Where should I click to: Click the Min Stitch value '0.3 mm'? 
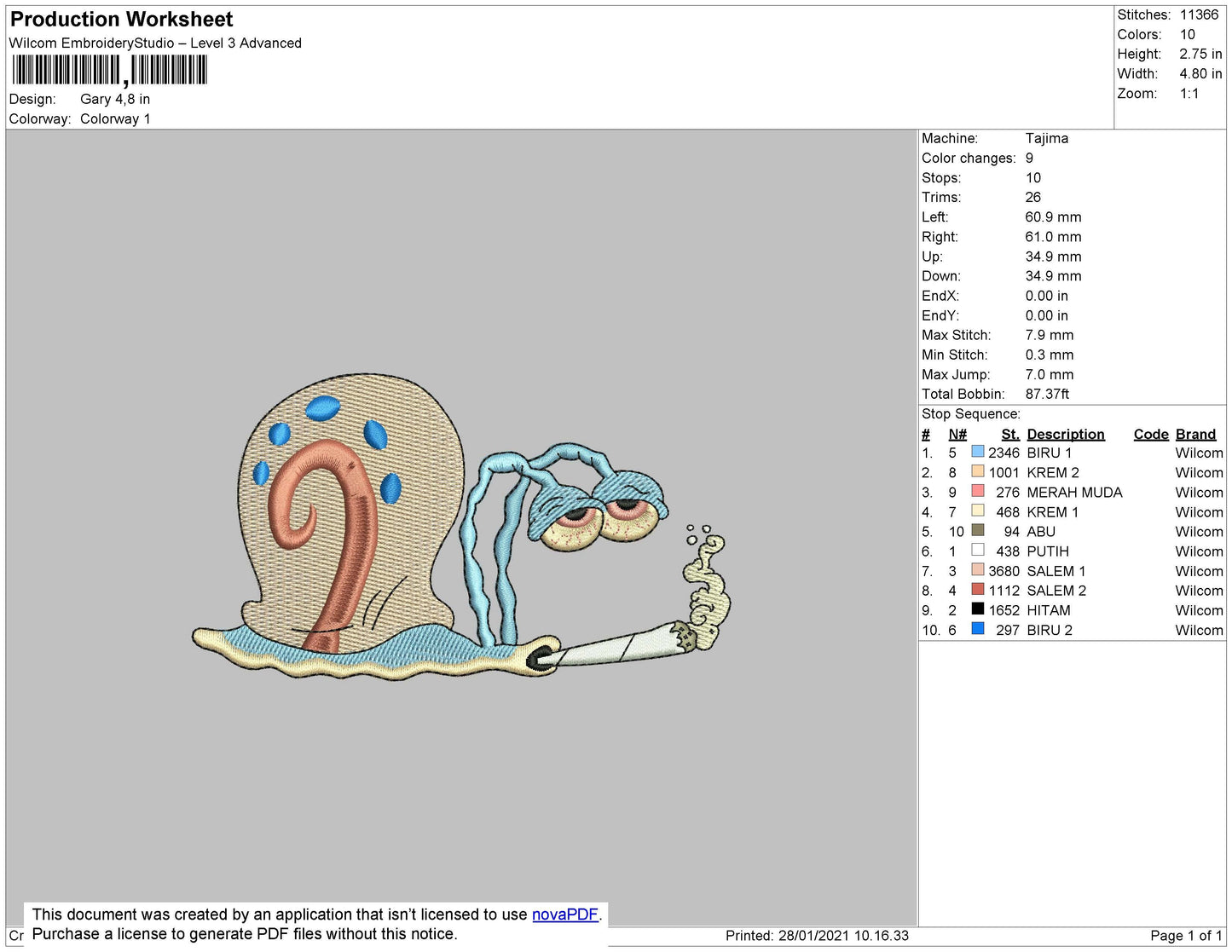click(x=1050, y=355)
